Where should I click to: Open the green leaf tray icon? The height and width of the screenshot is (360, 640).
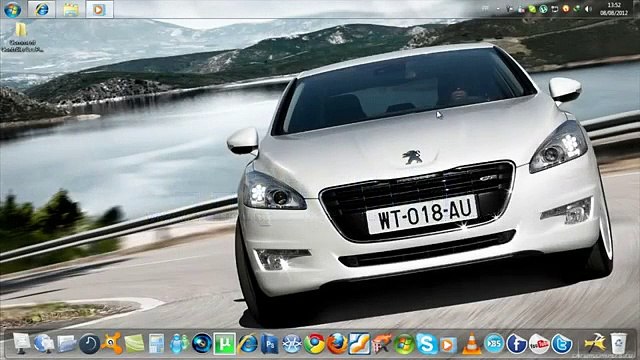click(x=532, y=9)
